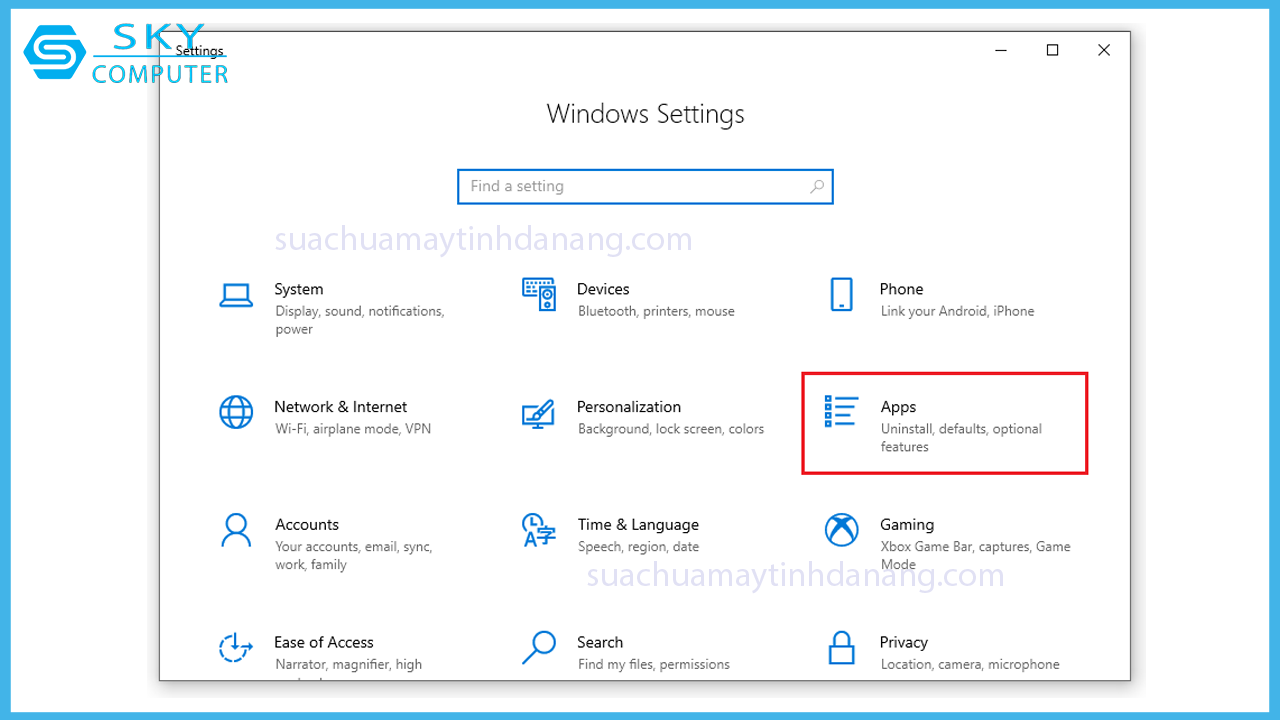Click the Gaming Xbox icon
The image size is (1280, 720).
pyautogui.click(x=841, y=530)
